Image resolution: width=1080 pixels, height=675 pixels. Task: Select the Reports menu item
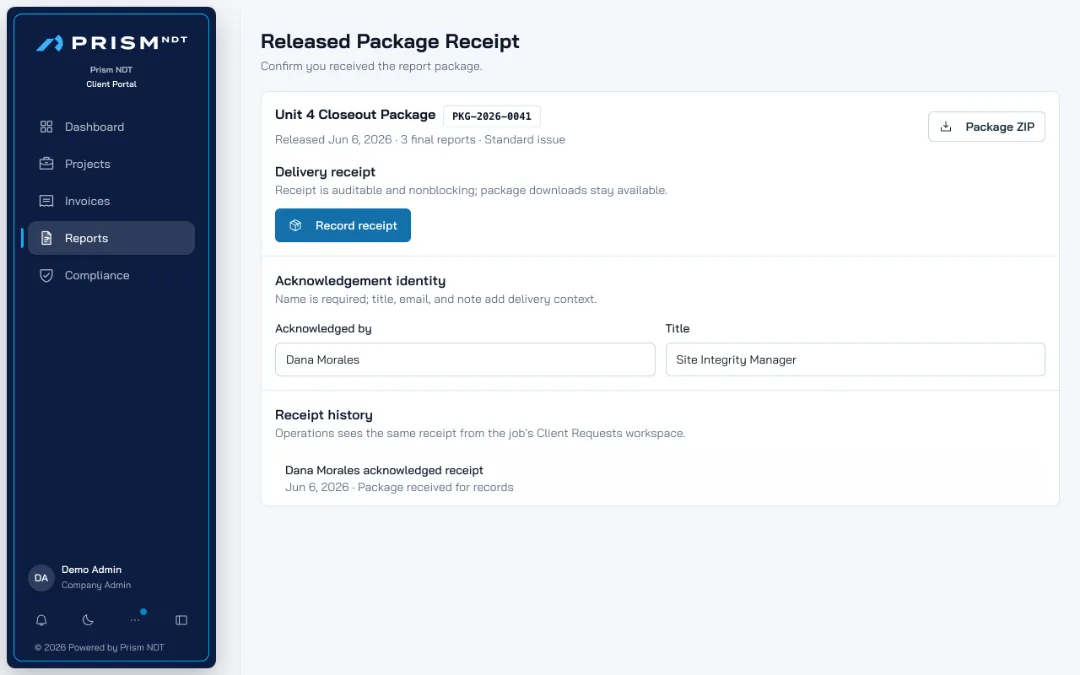pos(112,238)
